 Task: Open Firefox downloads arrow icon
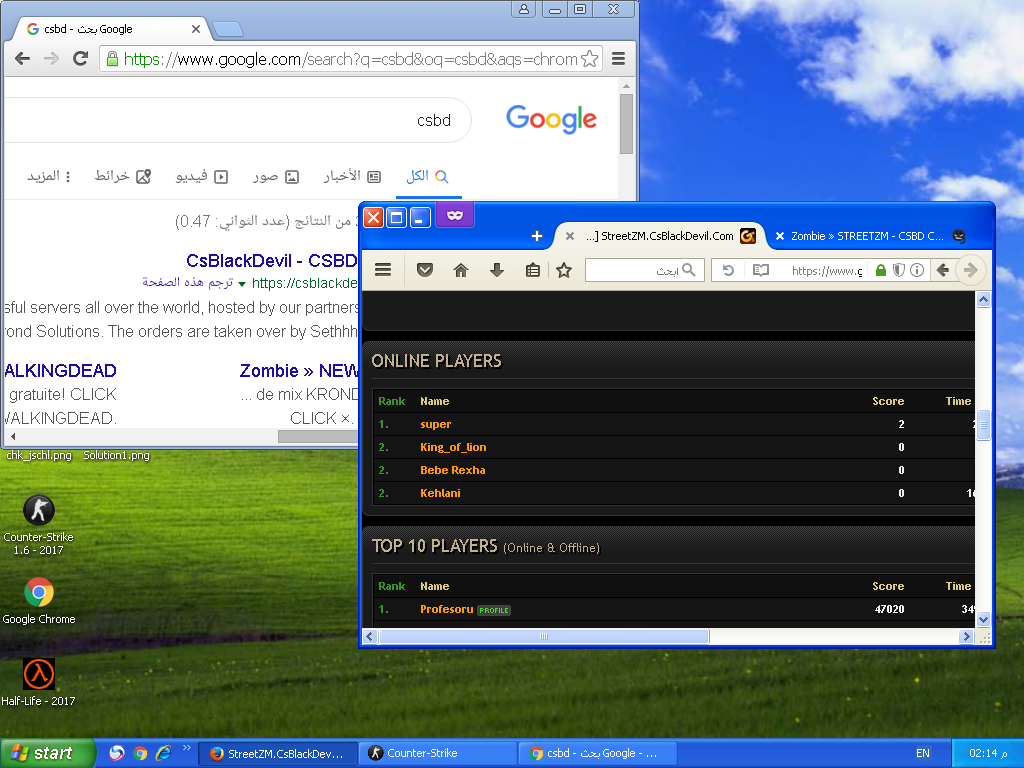point(497,270)
